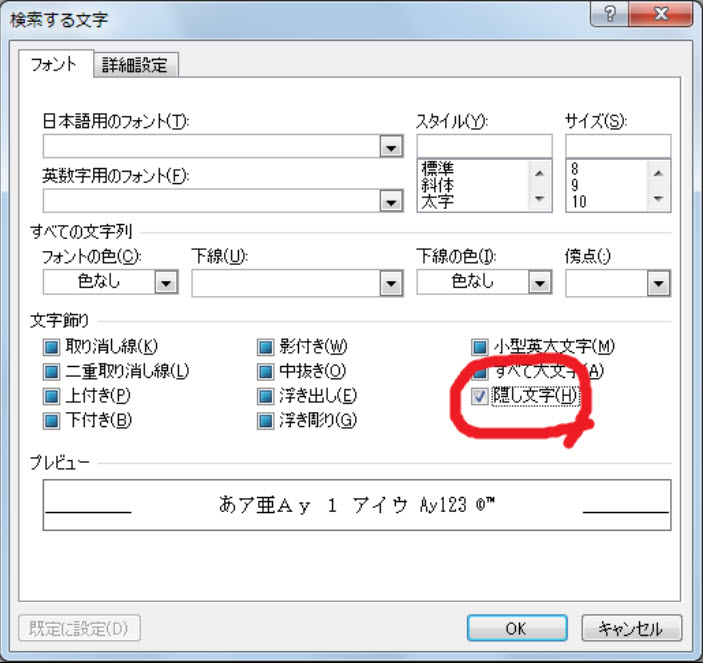Open the 下線 style dropdown
The image size is (703, 663).
(x=391, y=284)
